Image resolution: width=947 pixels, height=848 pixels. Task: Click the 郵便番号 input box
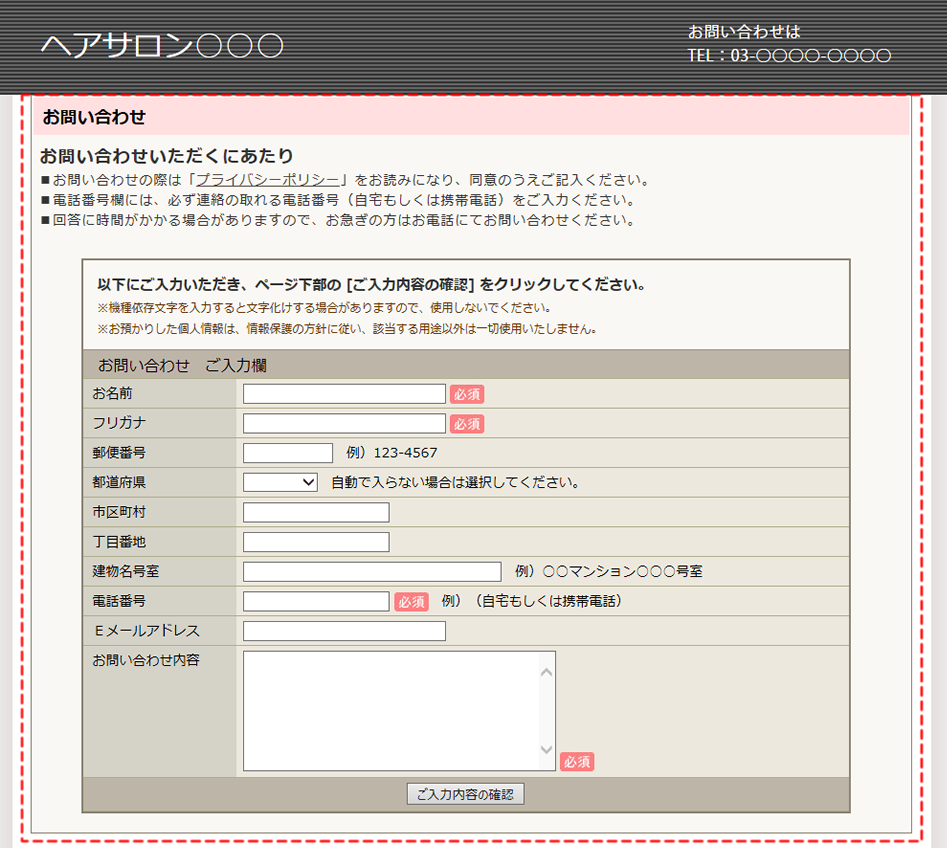point(288,453)
